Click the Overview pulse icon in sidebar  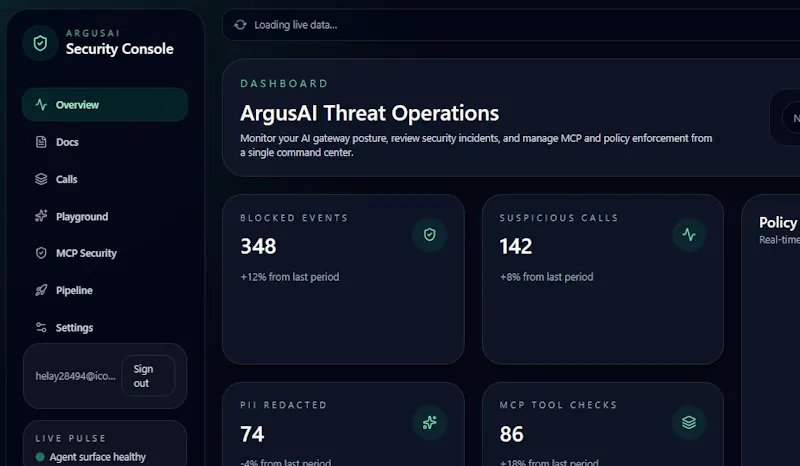tap(41, 105)
